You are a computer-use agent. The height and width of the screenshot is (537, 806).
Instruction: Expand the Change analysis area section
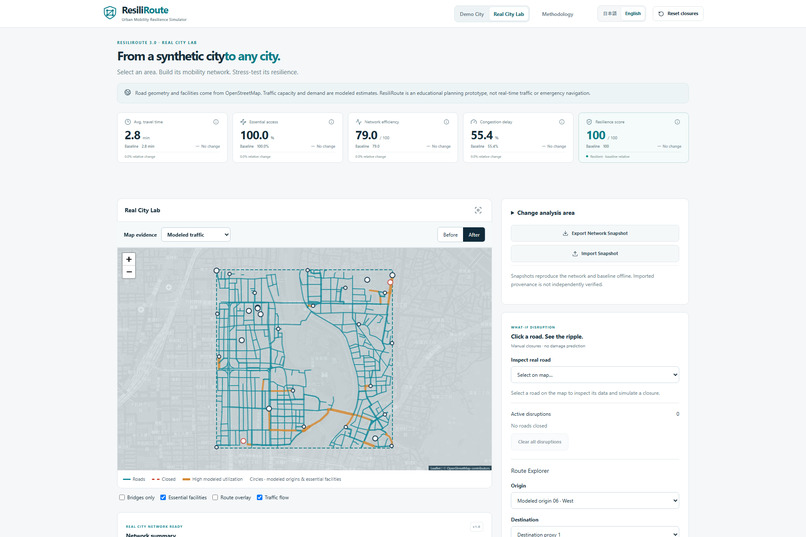click(543, 213)
